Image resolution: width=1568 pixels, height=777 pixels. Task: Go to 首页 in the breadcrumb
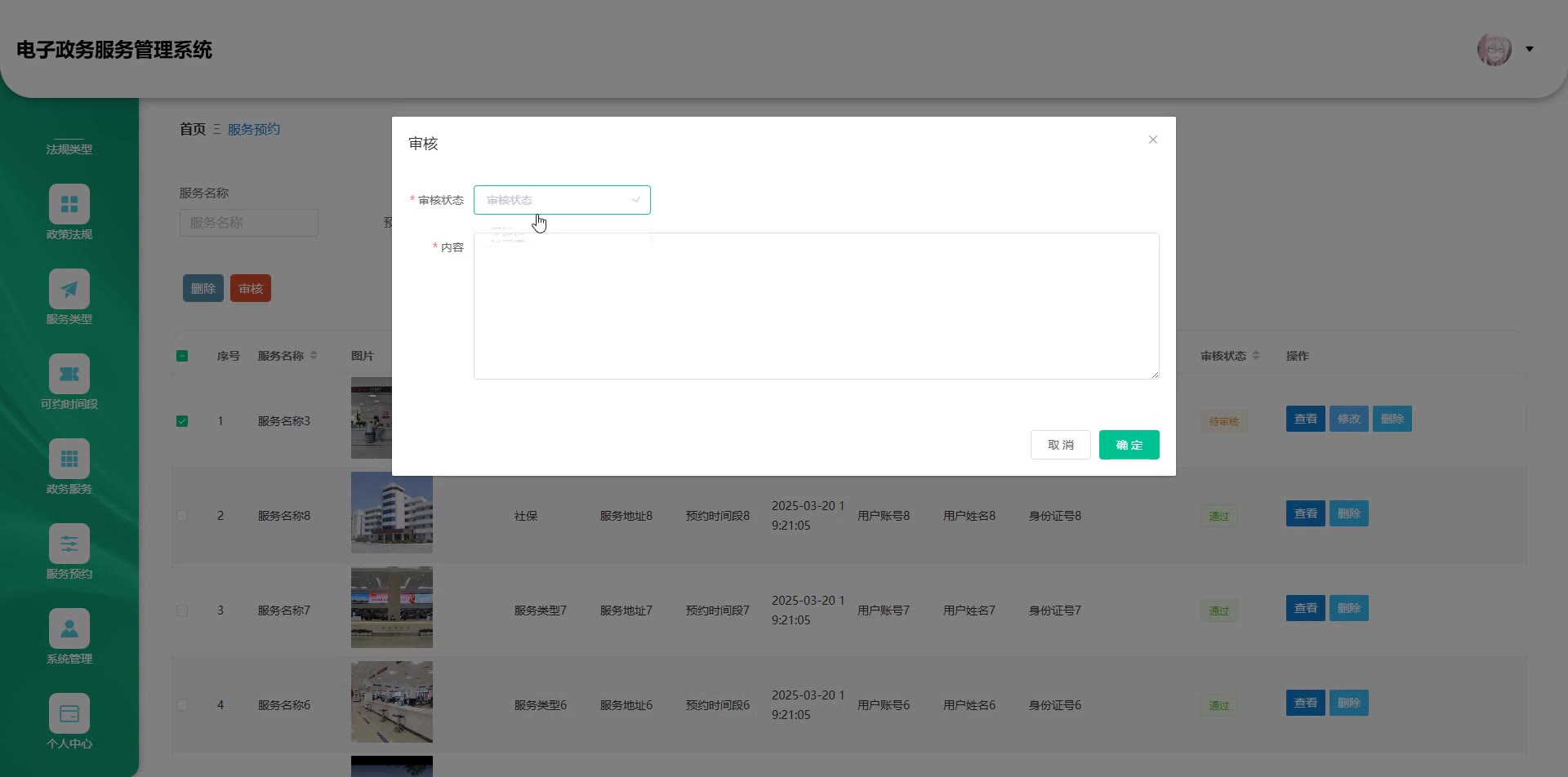pyautogui.click(x=193, y=129)
